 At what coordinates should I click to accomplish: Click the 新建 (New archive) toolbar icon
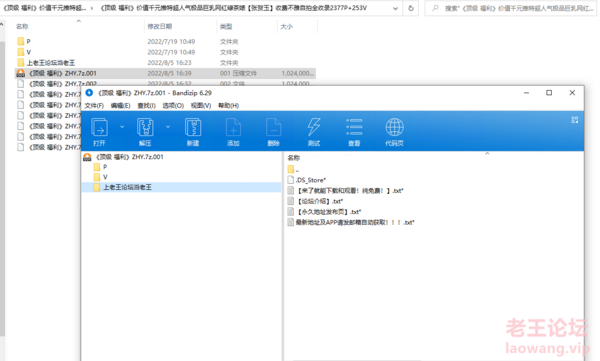coord(193,127)
